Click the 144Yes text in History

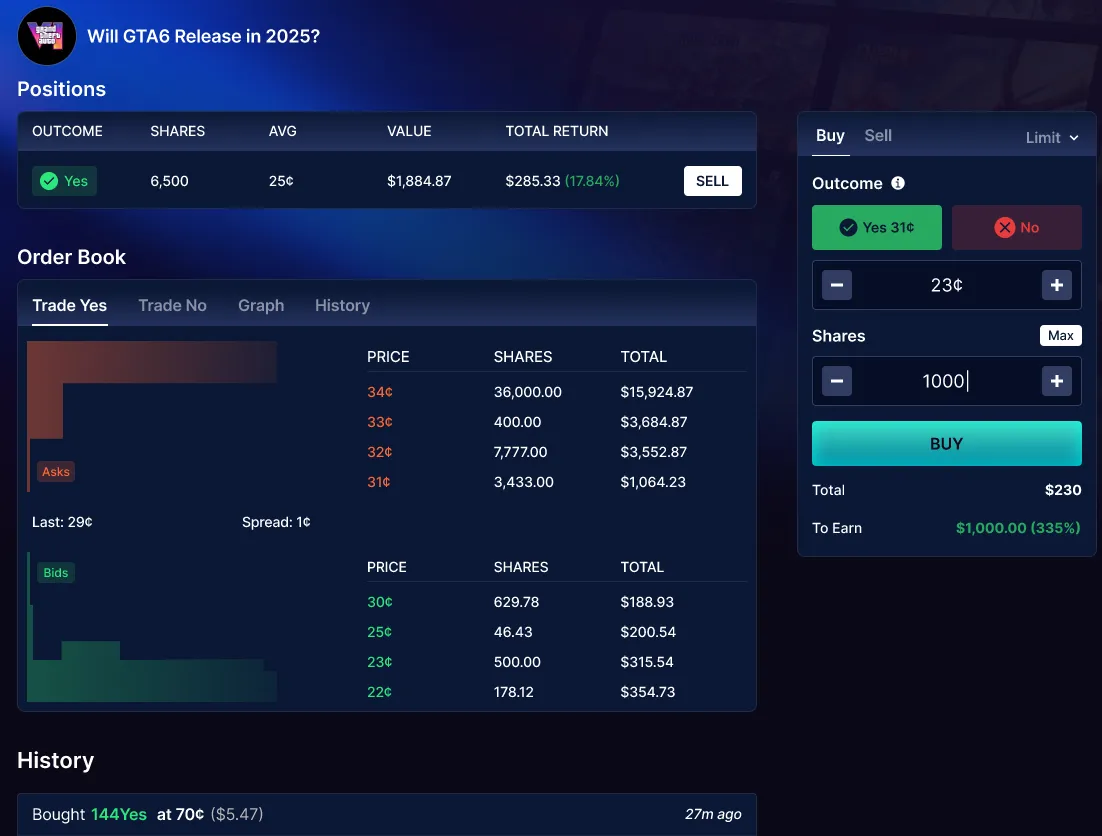point(119,814)
